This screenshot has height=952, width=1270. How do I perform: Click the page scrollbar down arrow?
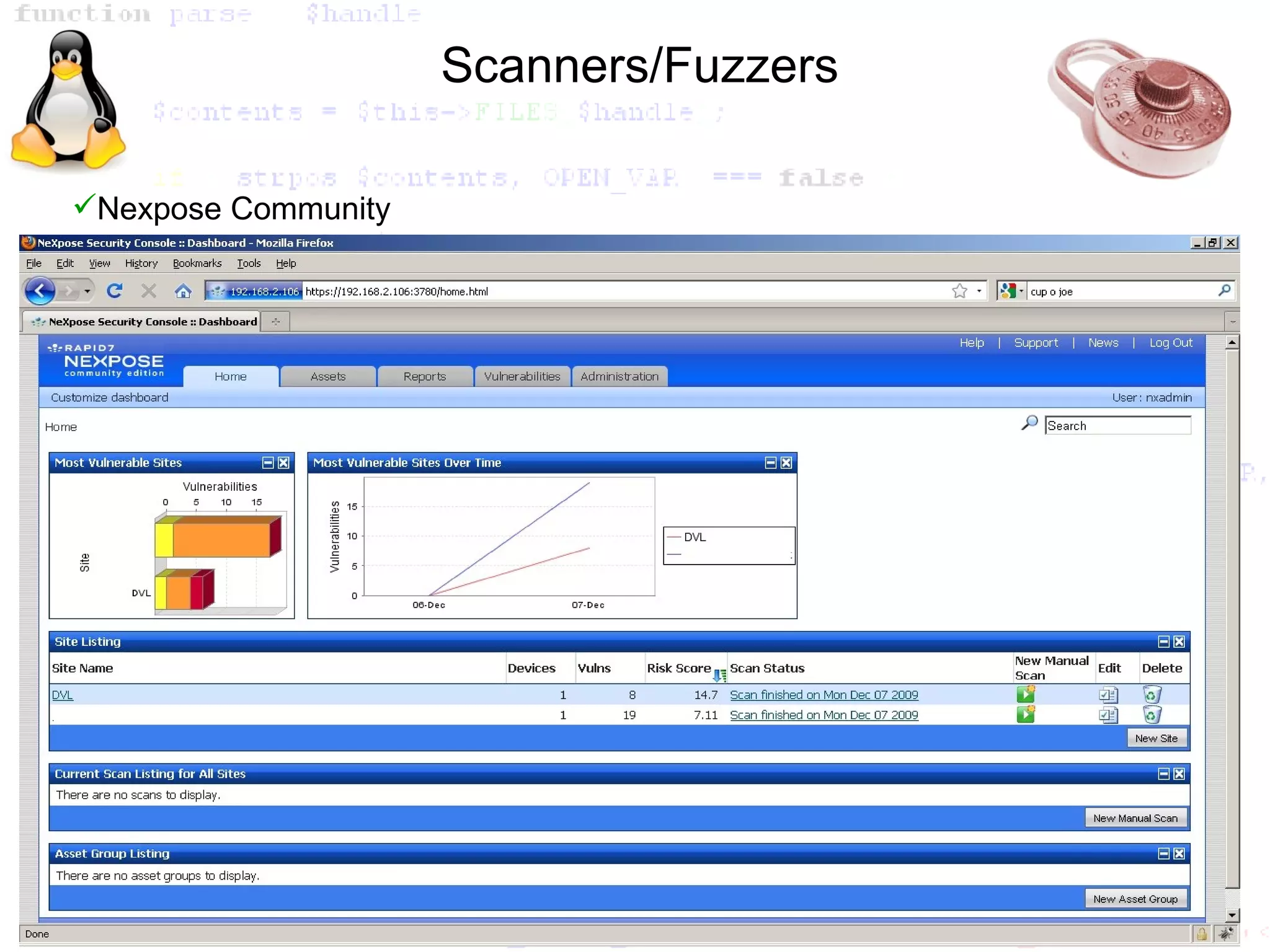point(1232,915)
